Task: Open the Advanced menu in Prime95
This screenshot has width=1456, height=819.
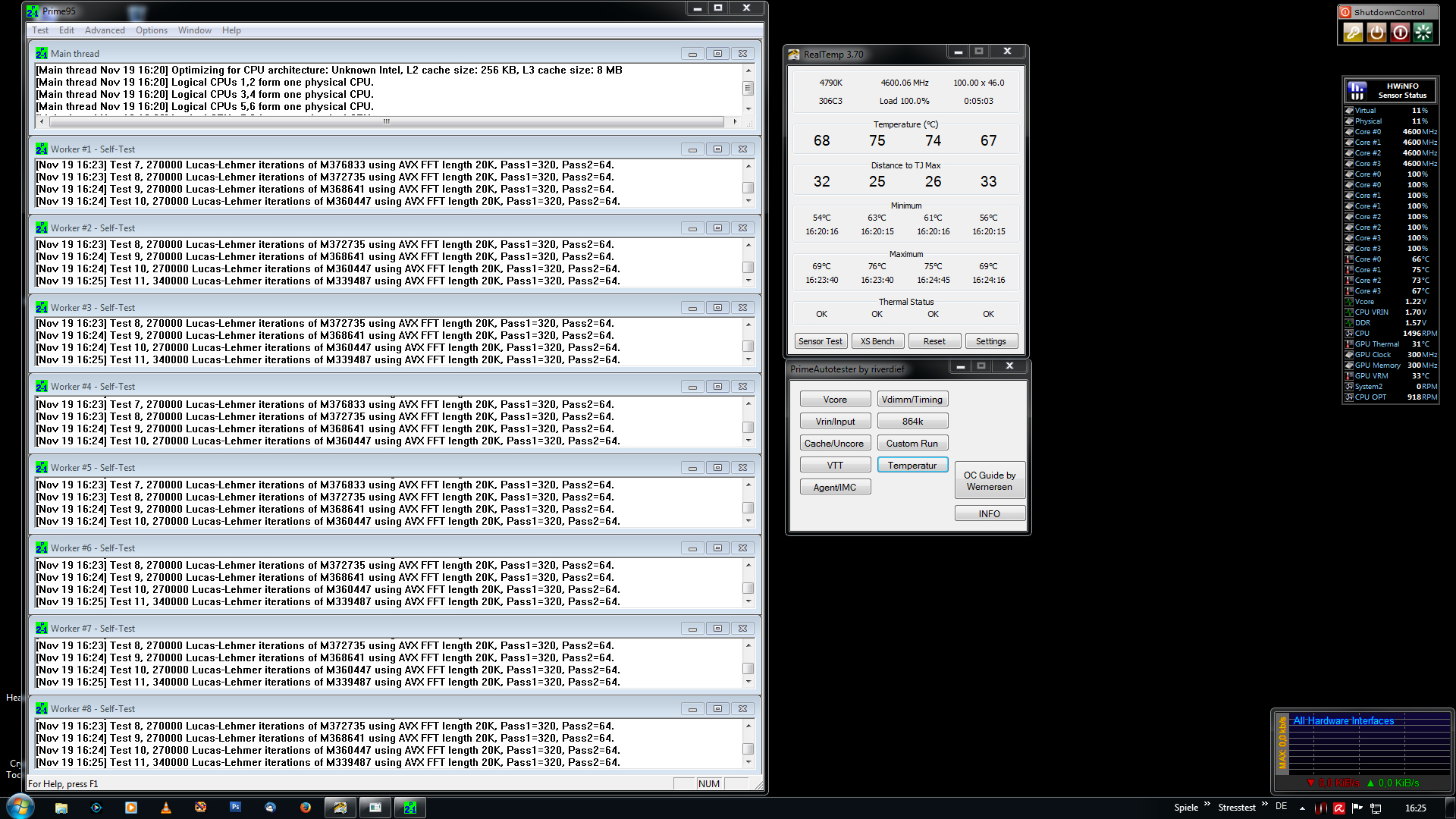Action: (105, 30)
